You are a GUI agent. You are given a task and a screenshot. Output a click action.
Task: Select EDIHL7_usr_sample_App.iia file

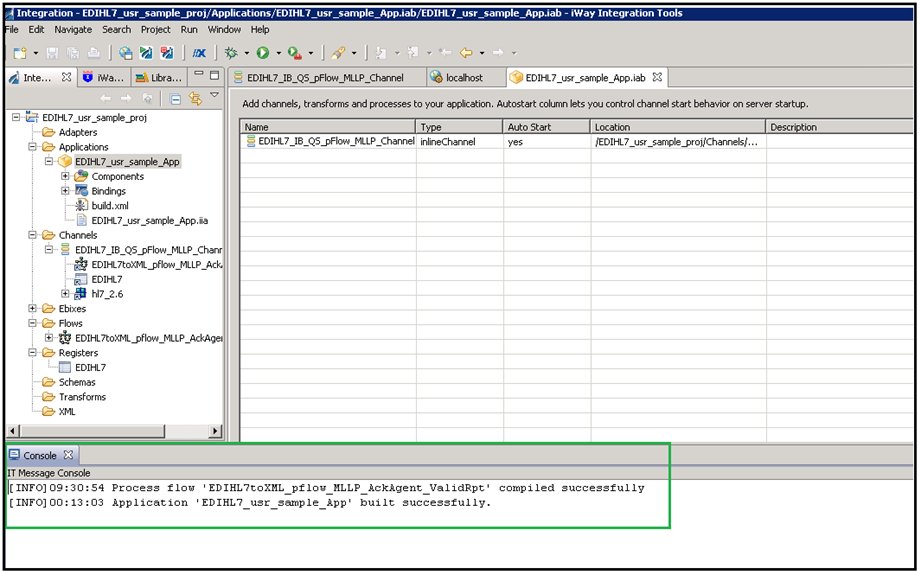pyautogui.click(x=149, y=220)
